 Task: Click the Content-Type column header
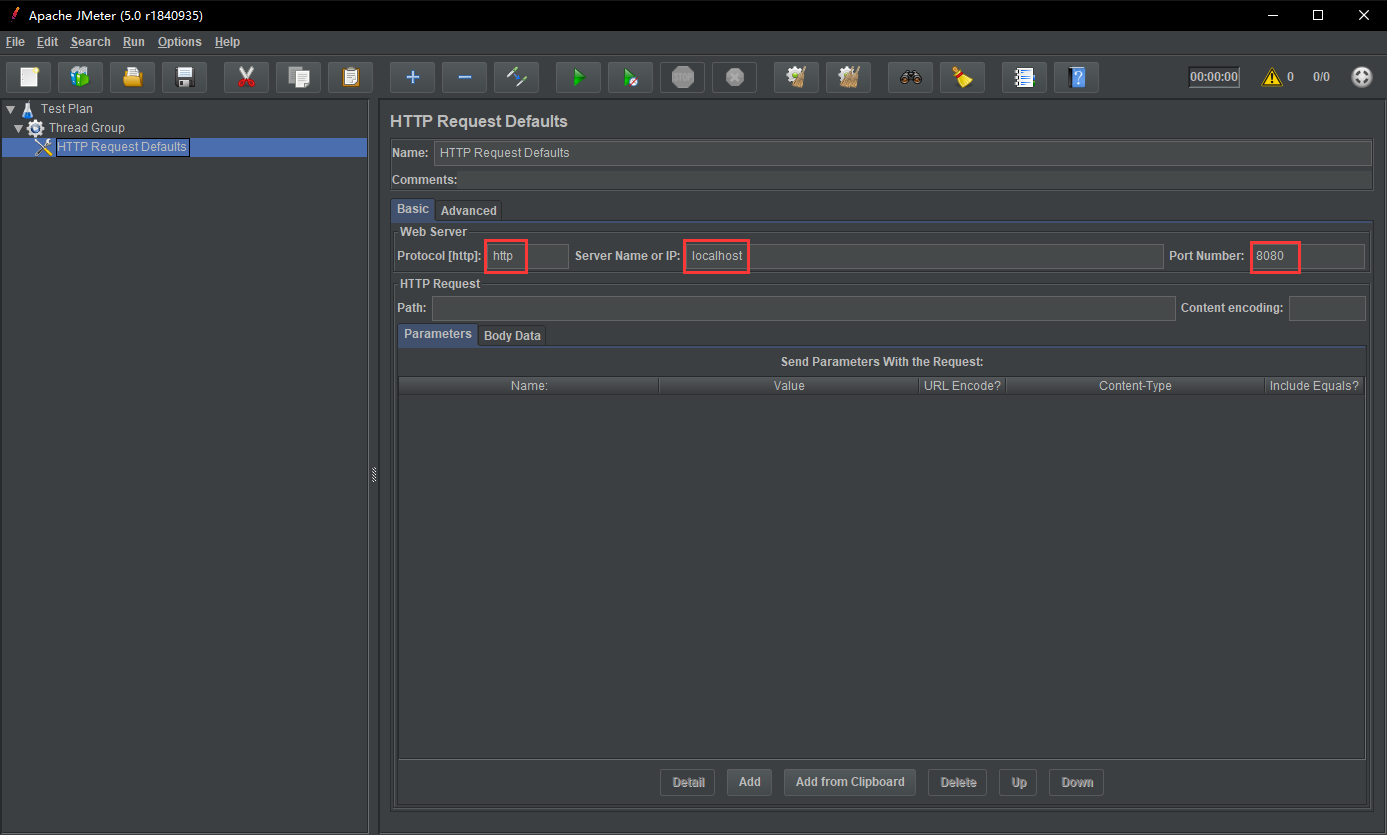pyautogui.click(x=1135, y=386)
